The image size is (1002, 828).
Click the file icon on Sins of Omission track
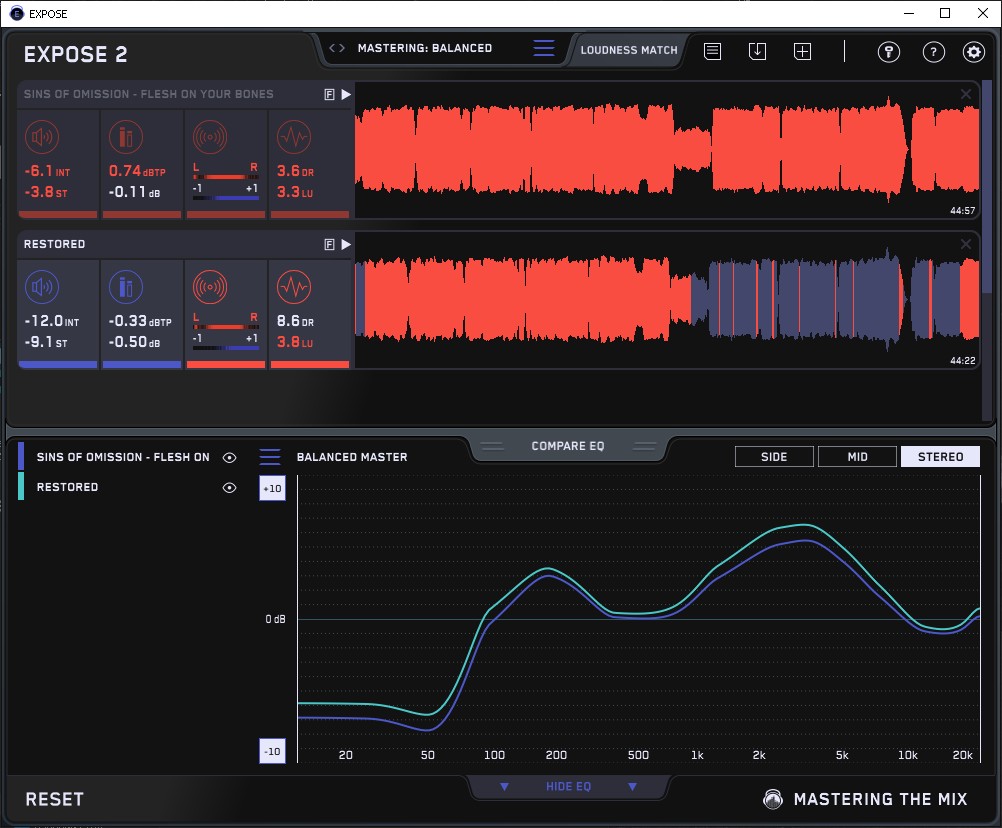(x=330, y=95)
